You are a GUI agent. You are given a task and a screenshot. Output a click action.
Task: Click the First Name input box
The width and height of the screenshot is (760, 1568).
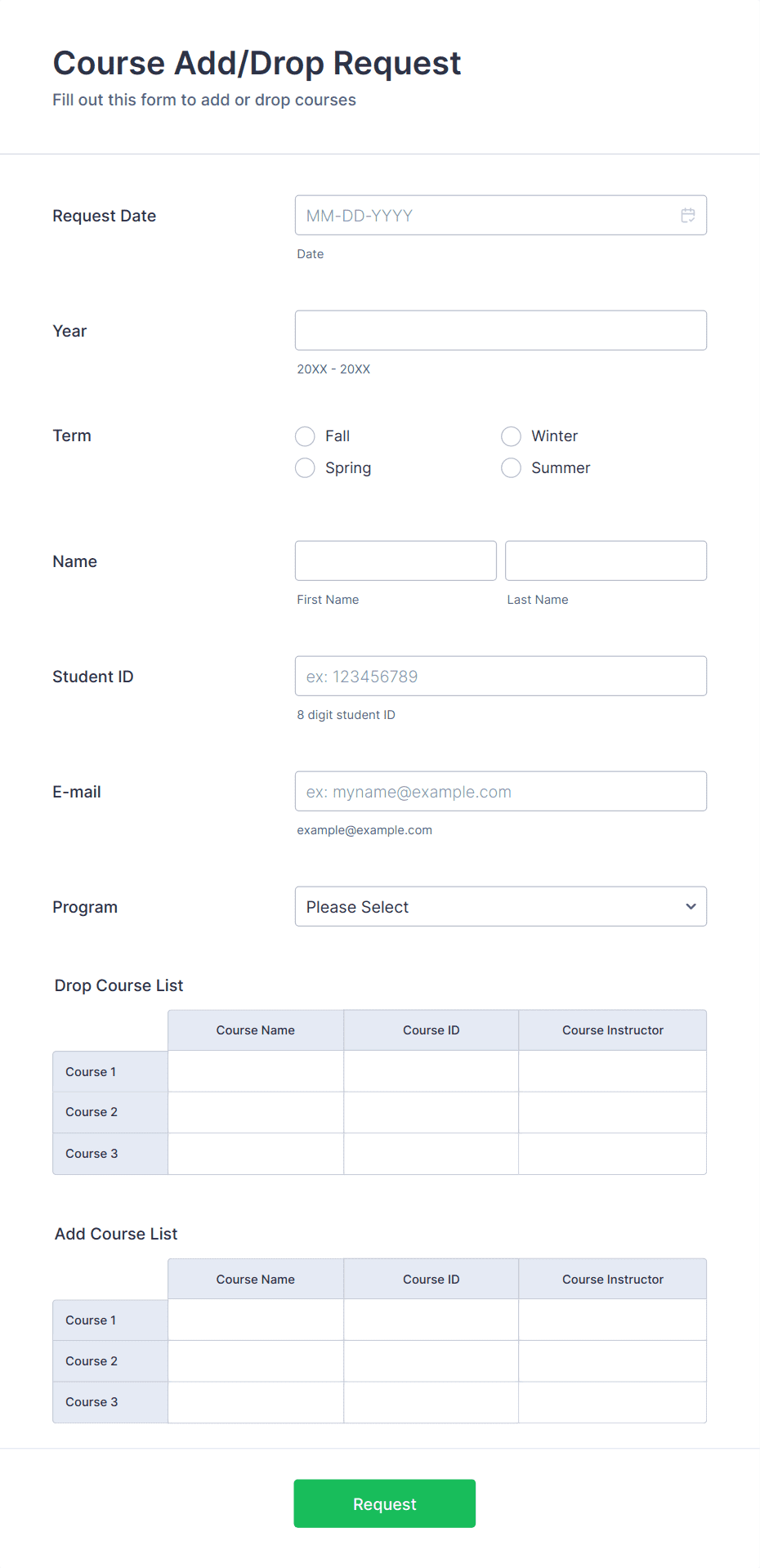click(396, 561)
